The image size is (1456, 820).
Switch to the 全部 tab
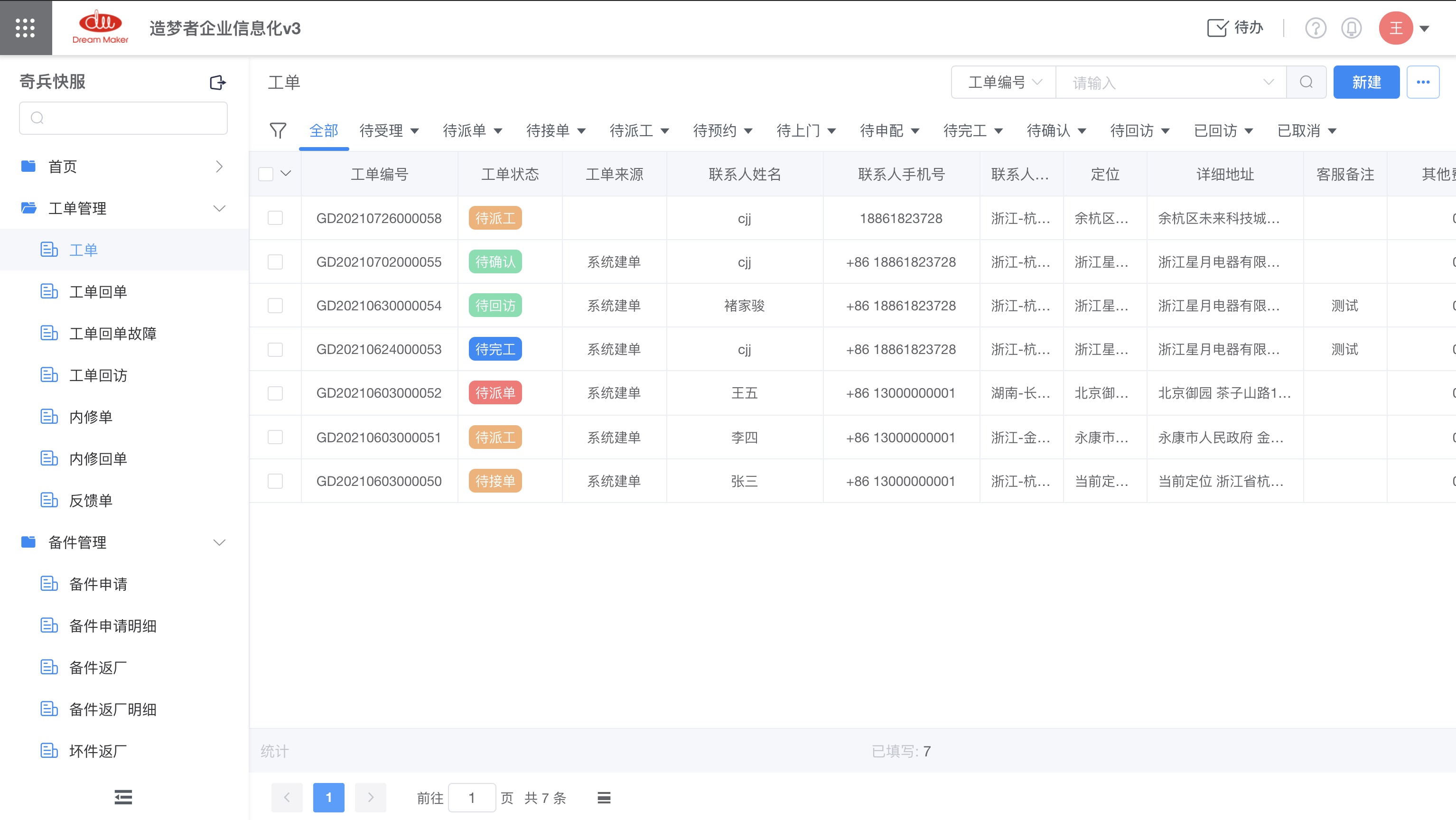tap(324, 130)
